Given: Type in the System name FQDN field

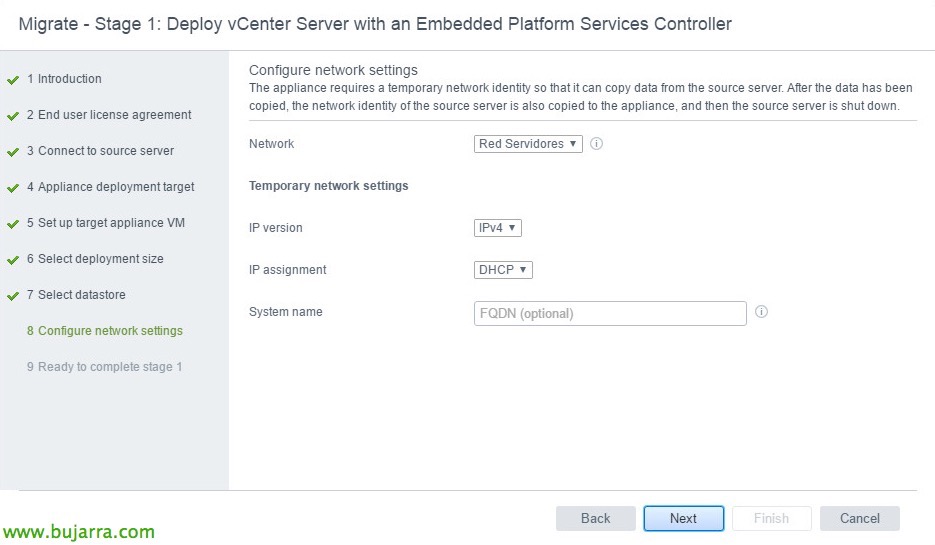Looking at the screenshot, I should pyautogui.click(x=610, y=314).
